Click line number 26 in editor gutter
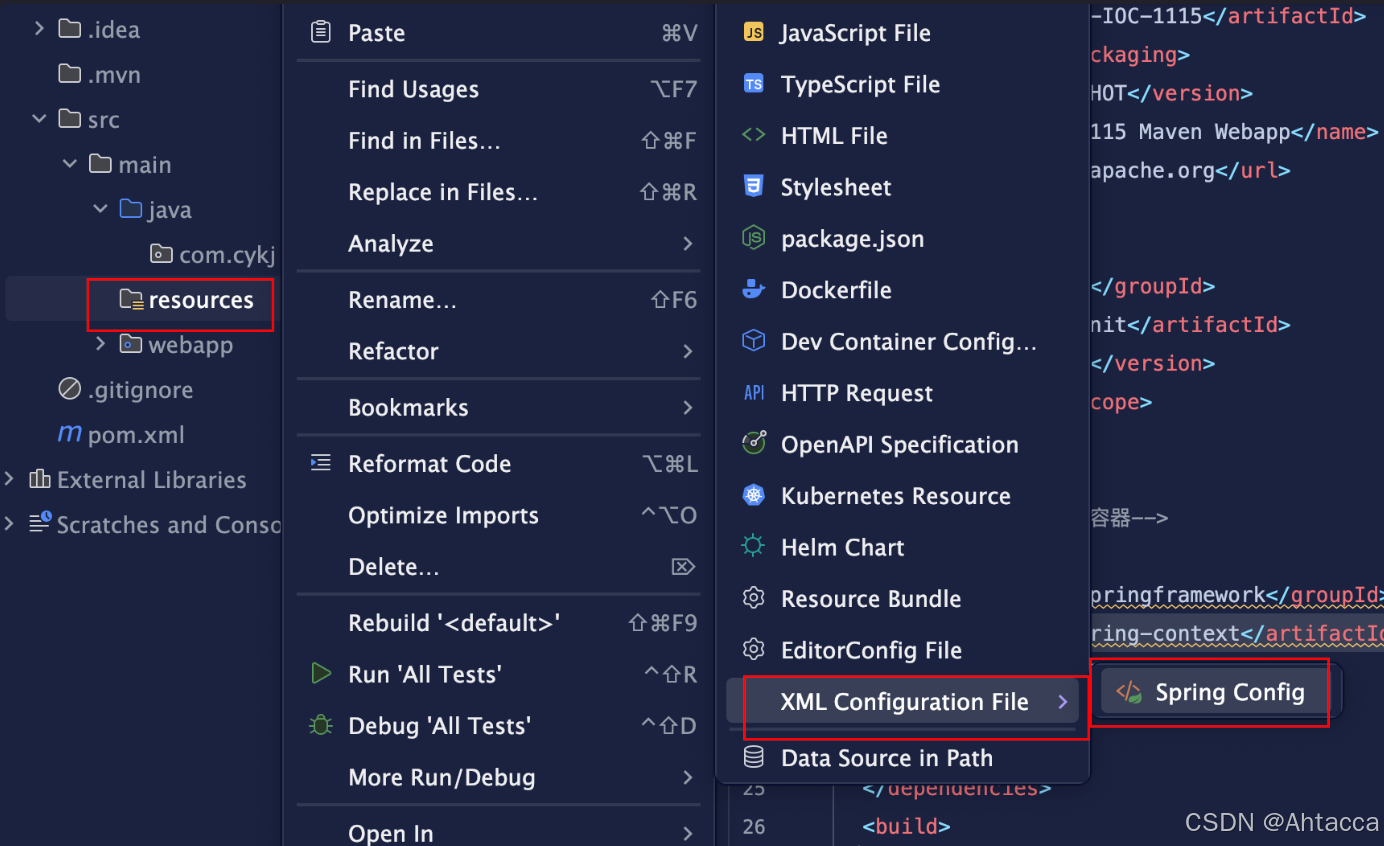 point(754,827)
